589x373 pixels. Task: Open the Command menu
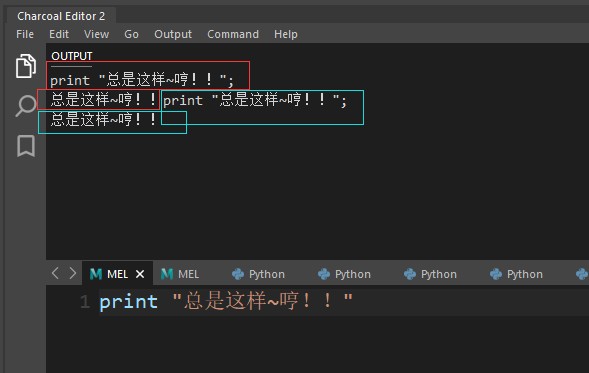(233, 34)
